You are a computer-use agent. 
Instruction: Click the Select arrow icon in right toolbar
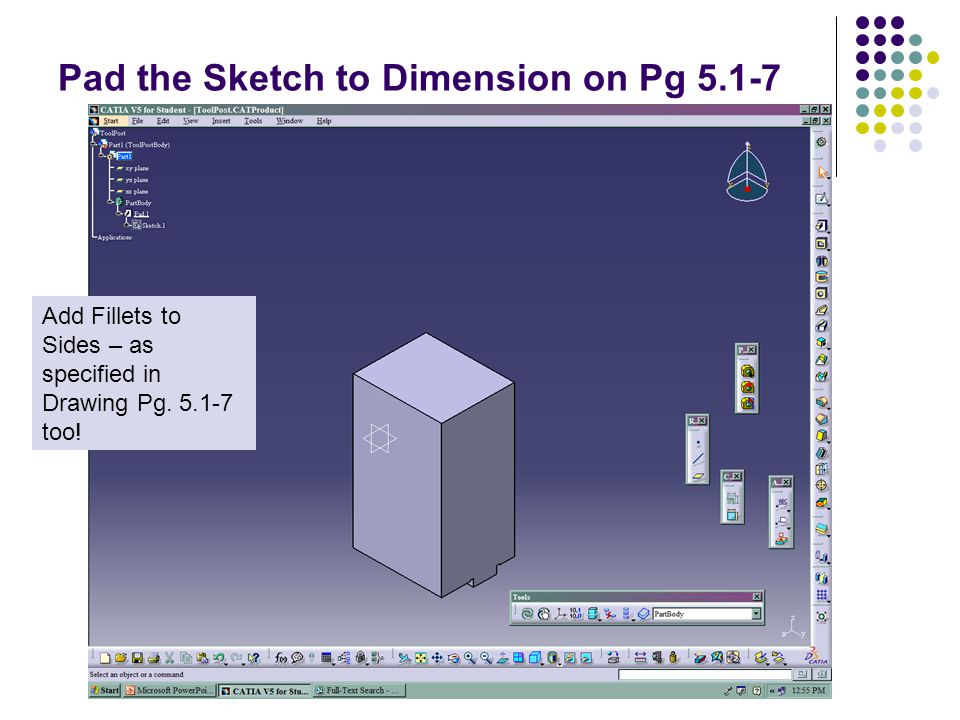(x=822, y=172)
